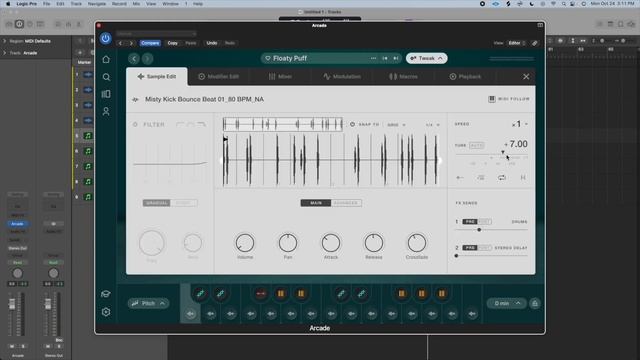Open the Arcade settings hexagon icon
Image resolution: width=640 pixels, height=360 pixels.
point(106,312)
